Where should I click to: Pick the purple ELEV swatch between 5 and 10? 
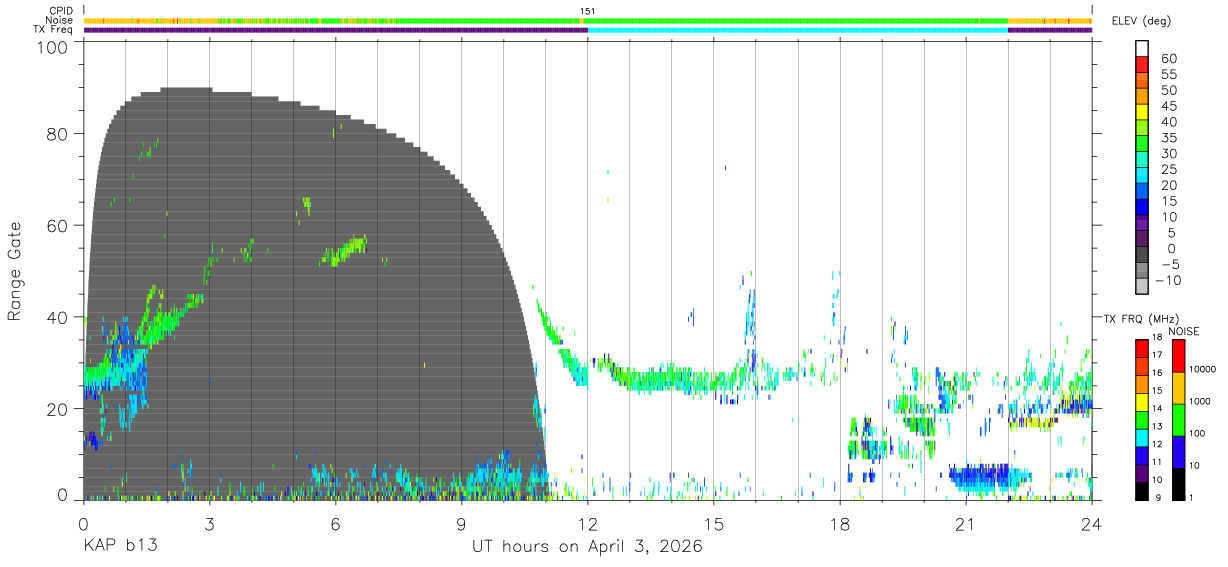coord(1143,224)
